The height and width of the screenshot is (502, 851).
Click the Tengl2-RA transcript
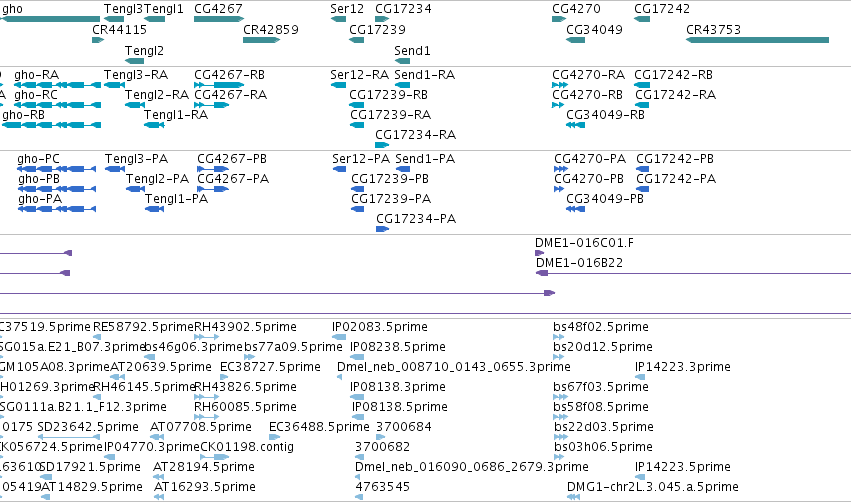pos(135,105)
